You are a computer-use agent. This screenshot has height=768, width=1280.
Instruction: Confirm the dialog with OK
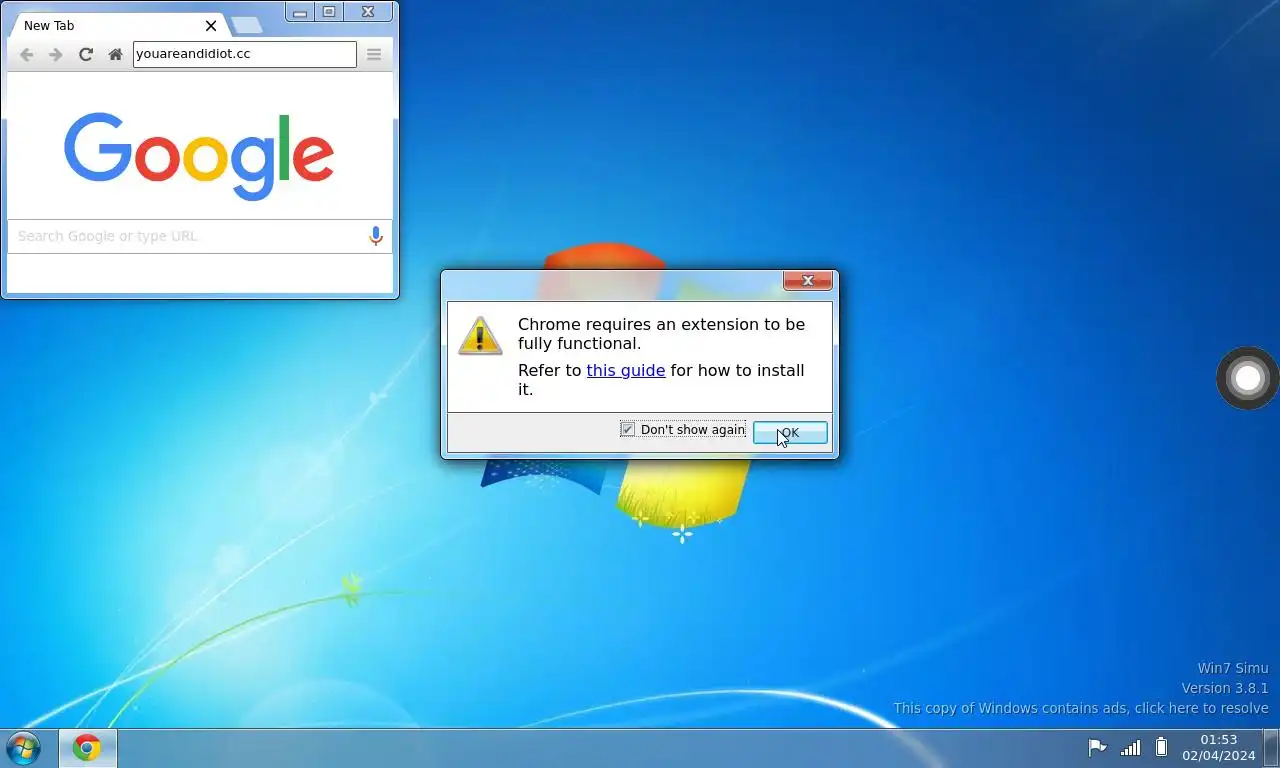coord(790,432)
